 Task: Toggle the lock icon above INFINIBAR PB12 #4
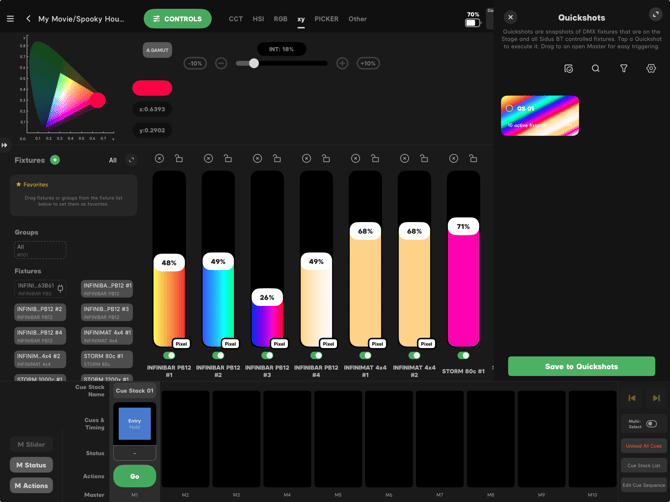coord(326,159)
